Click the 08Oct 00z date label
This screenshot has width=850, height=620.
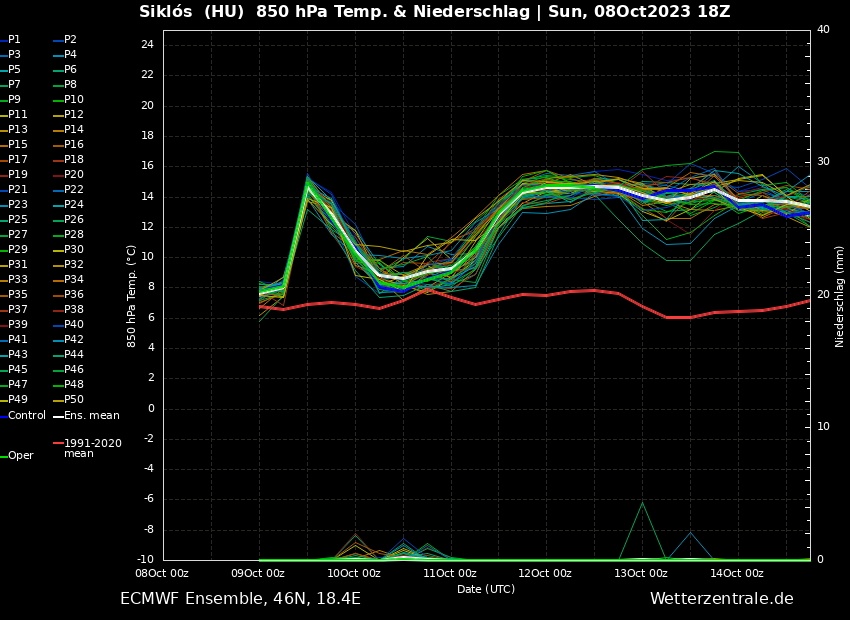[162, 573]
